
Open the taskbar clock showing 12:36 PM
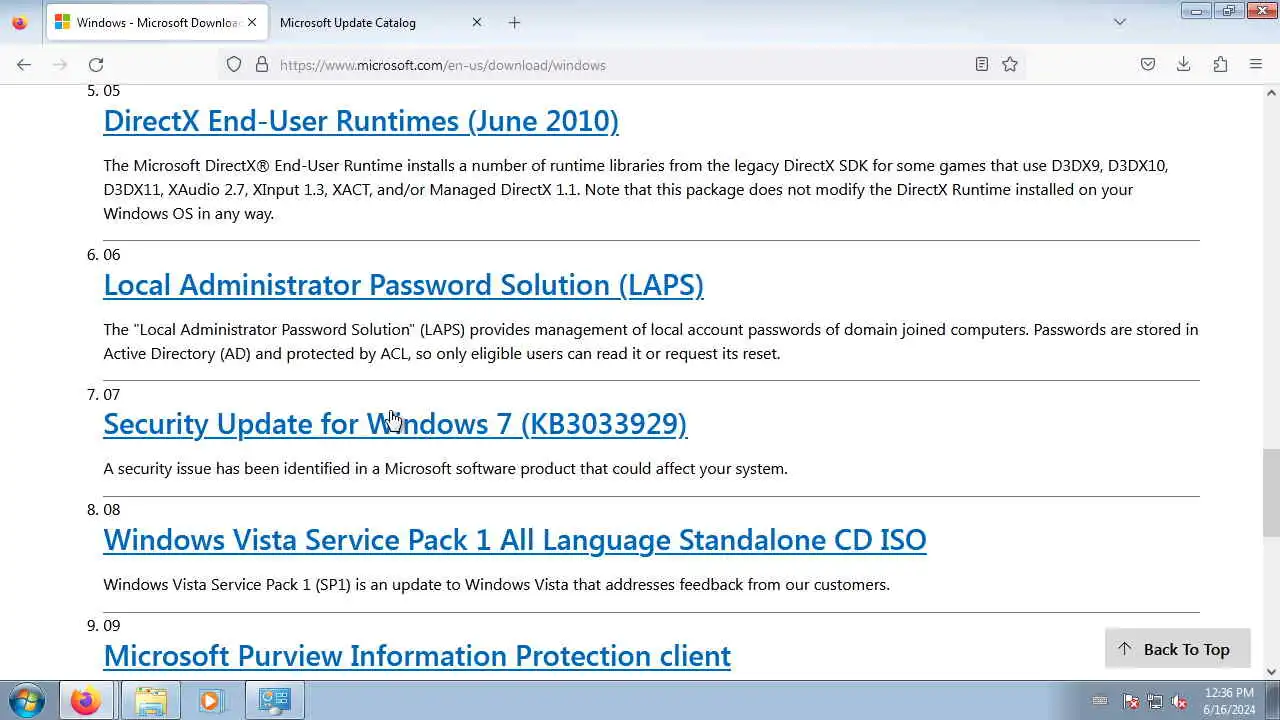pyautogui.click(x=1229, y=701)
